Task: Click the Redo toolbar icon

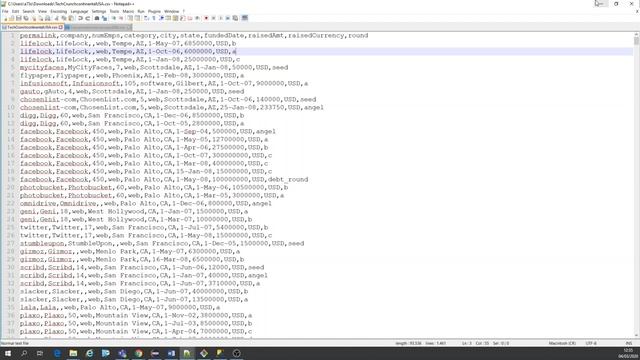Action: (87, 18)
